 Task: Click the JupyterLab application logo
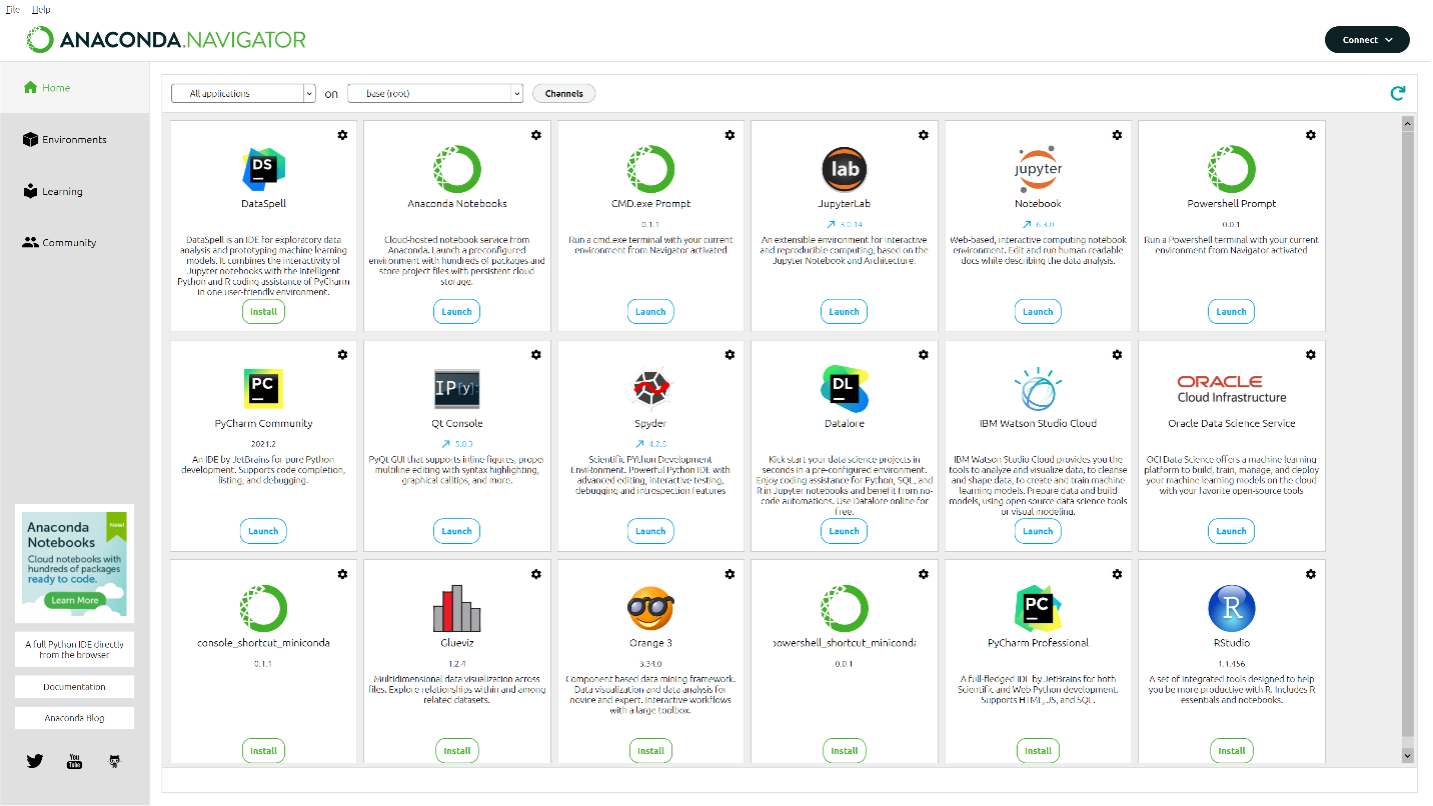pyautogui.click(x=844, y=169)
